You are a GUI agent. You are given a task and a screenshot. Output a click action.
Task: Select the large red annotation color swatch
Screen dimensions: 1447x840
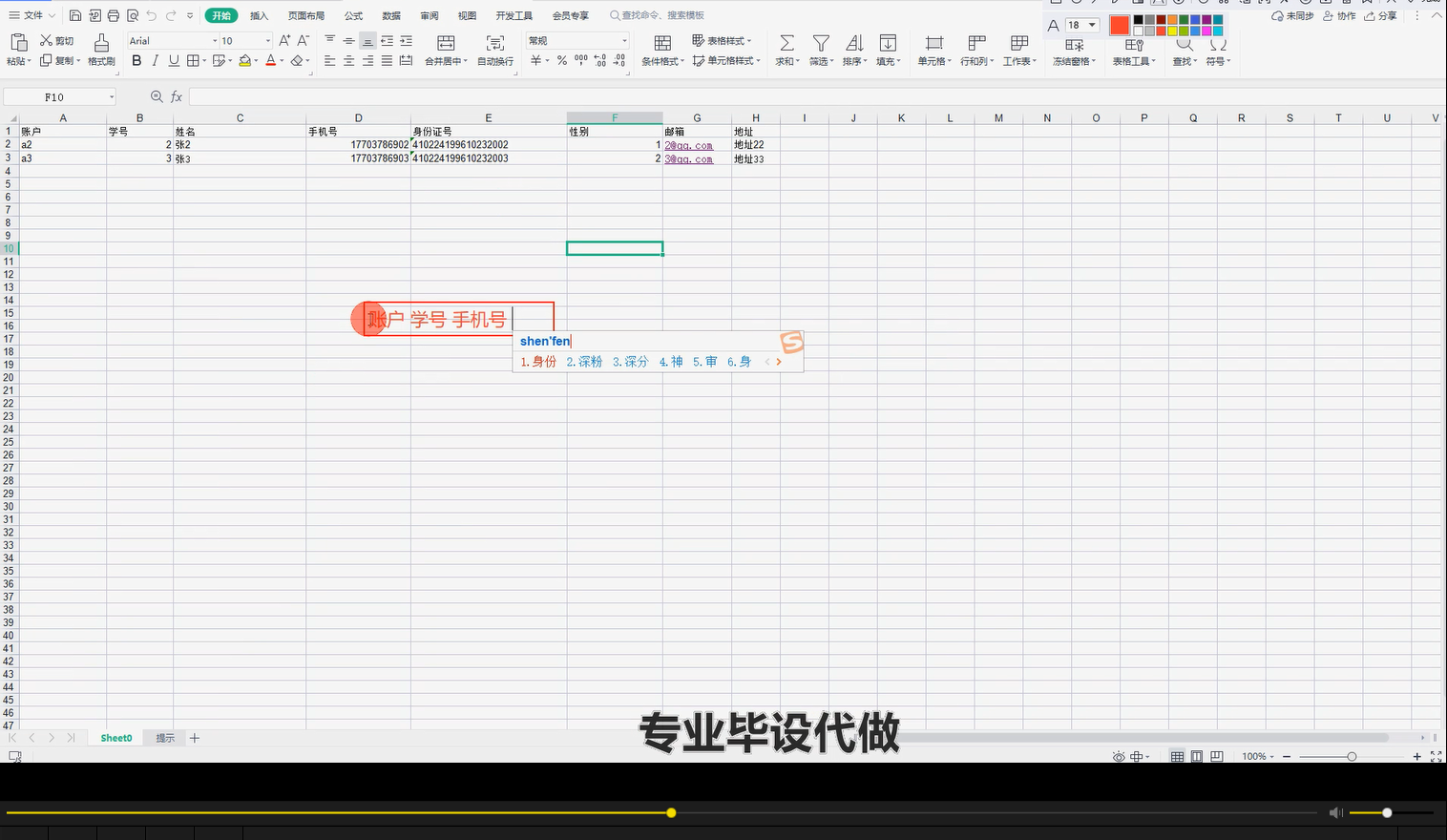click(x=1120, y=26)
